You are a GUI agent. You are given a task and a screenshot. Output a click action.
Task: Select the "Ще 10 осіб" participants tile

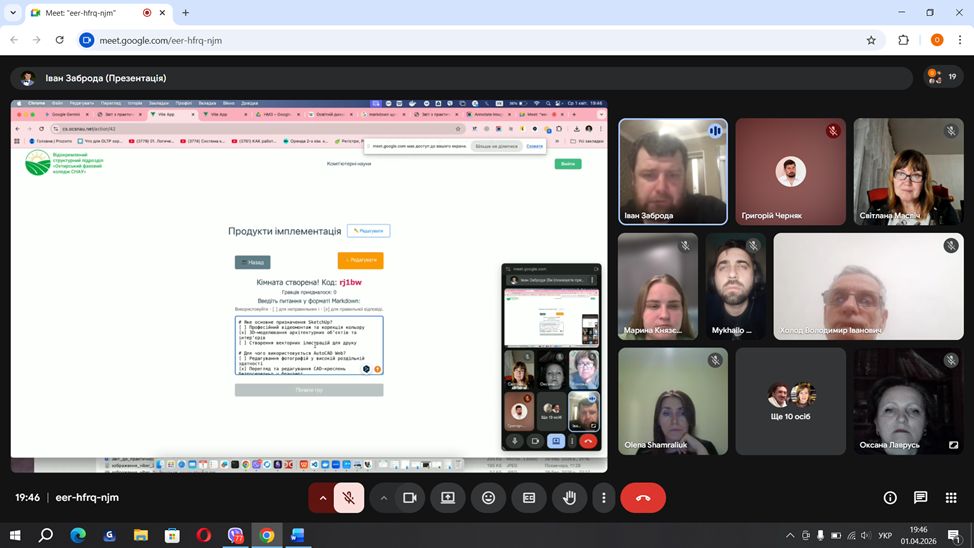(790, 400)
